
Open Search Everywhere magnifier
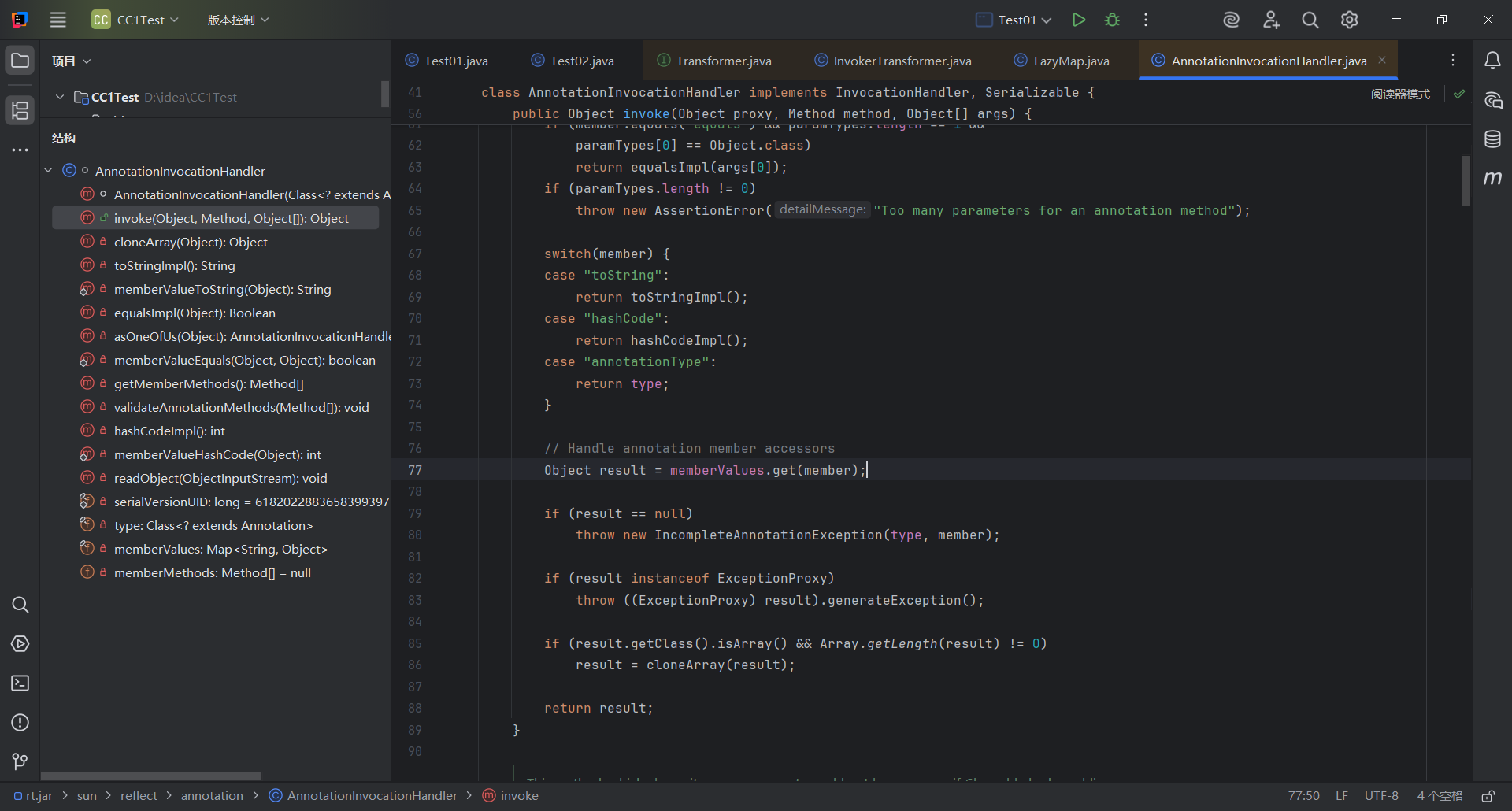(x=1310, y=20)
